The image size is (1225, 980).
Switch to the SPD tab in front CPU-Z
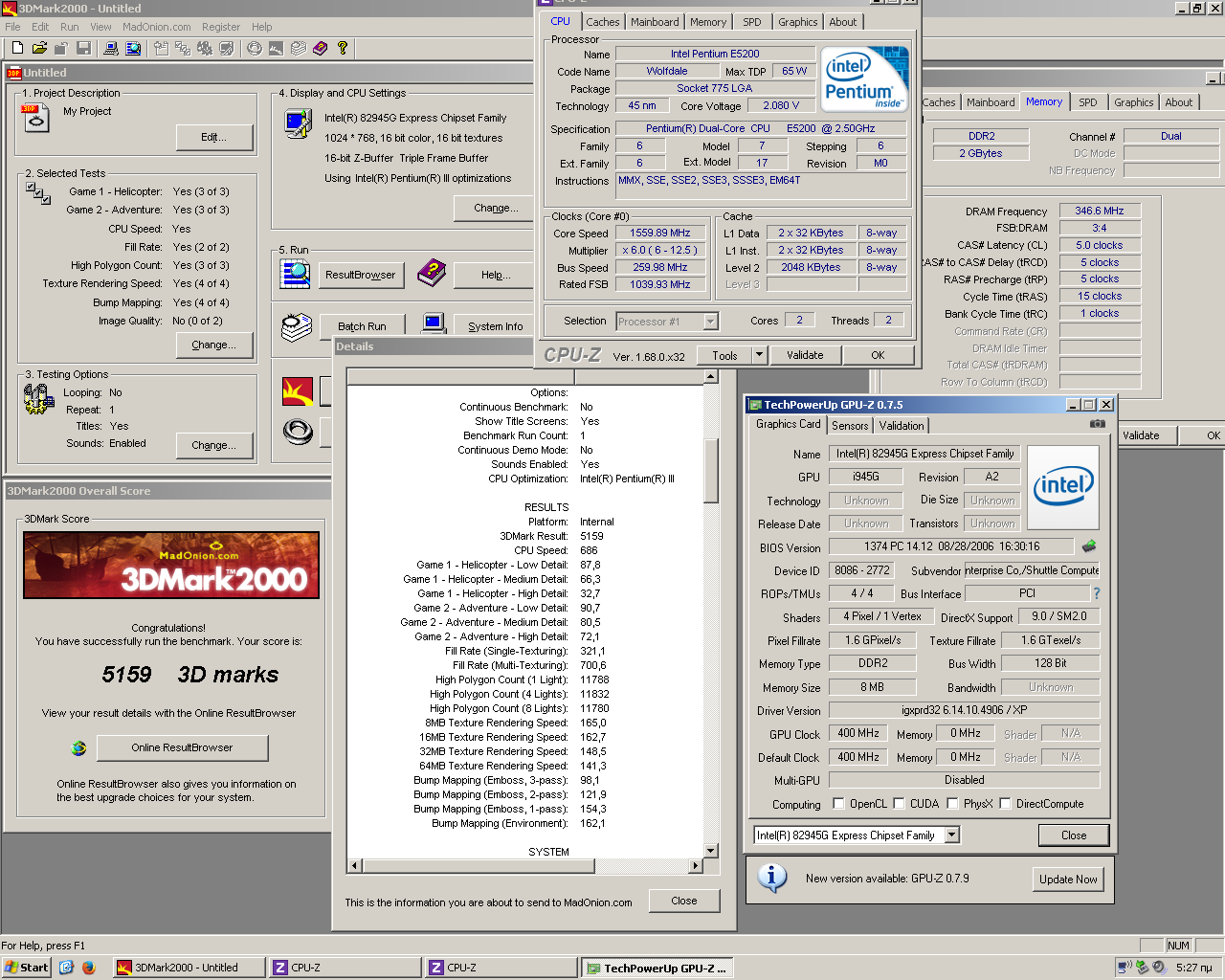point(752,22)
